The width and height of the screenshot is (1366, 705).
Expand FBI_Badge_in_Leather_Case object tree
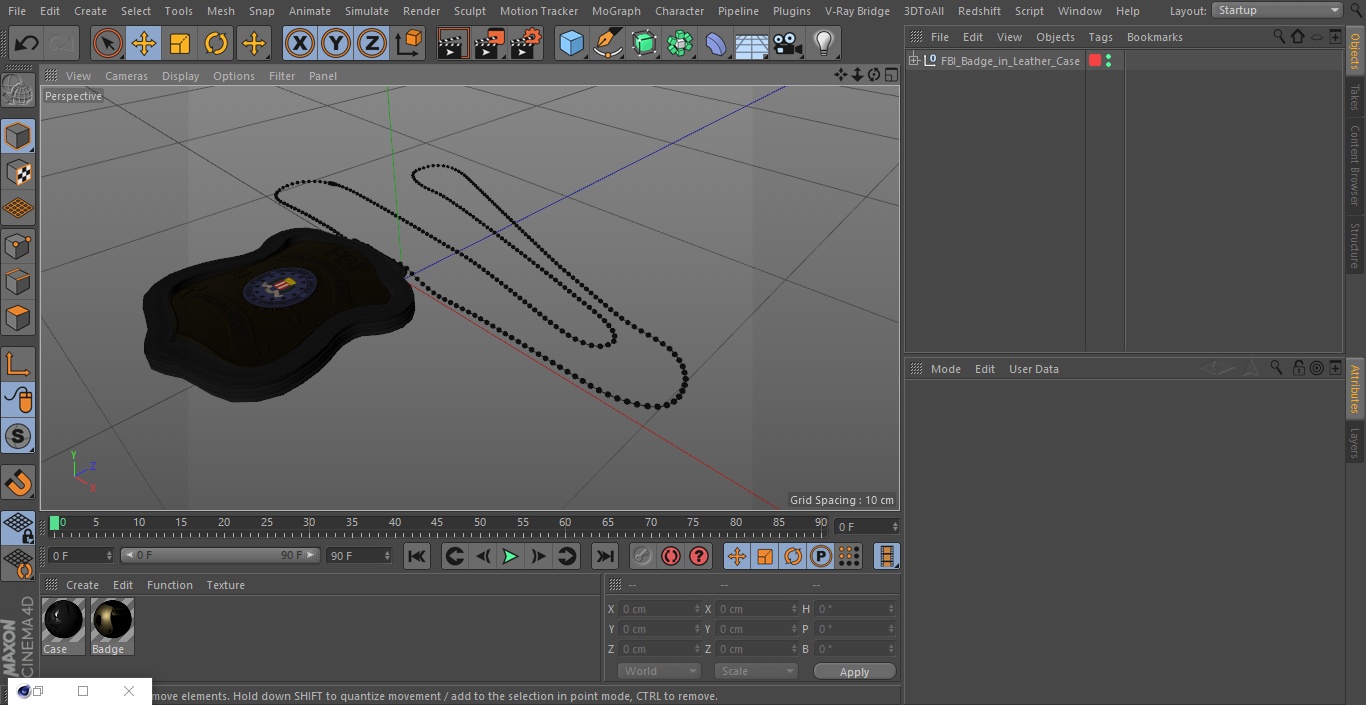(x=913, y=61)
